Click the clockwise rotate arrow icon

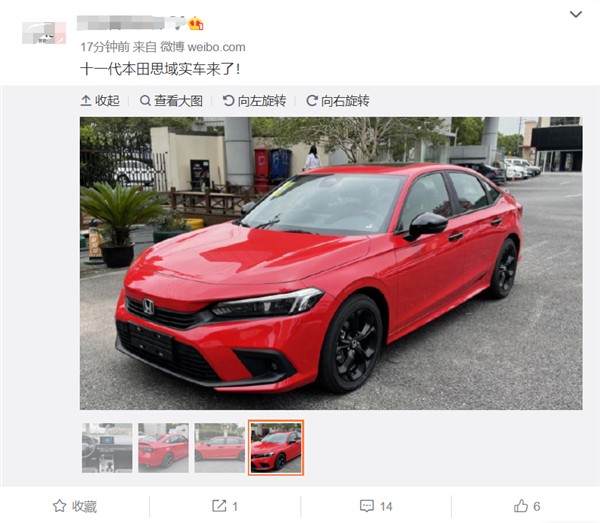312,101
